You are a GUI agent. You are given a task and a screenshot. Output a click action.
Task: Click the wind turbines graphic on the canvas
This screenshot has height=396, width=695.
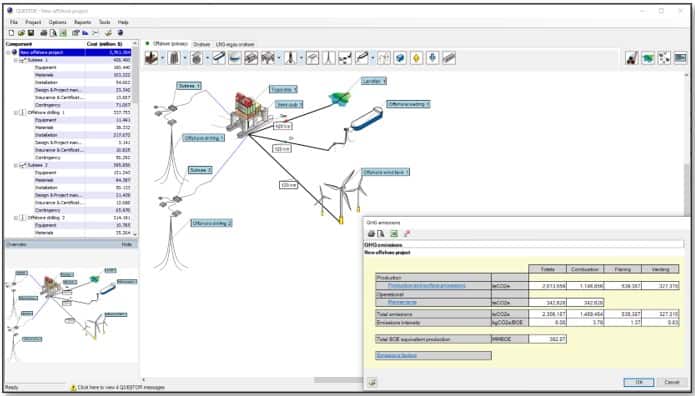(341, 195)
